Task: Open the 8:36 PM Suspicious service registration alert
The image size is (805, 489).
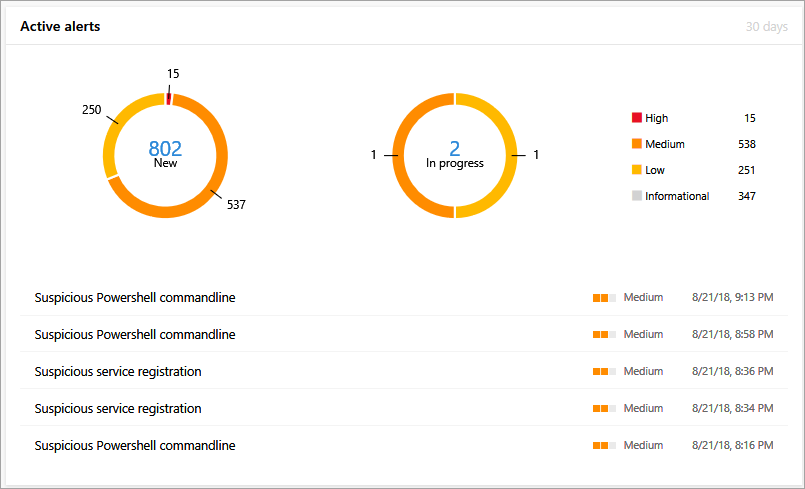Action: coord(118,371)
